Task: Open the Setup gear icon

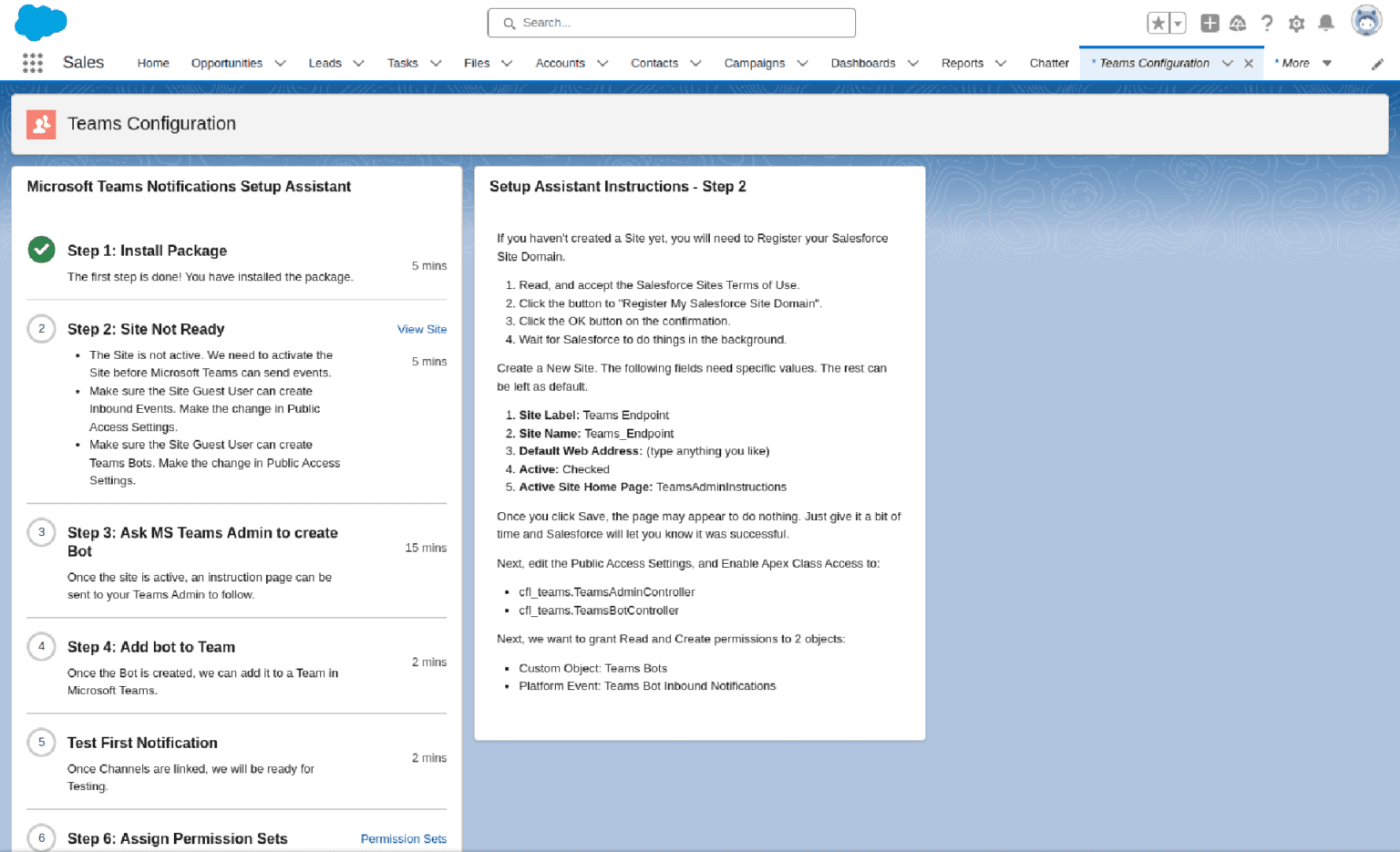Action: [x=1296, y=23]
